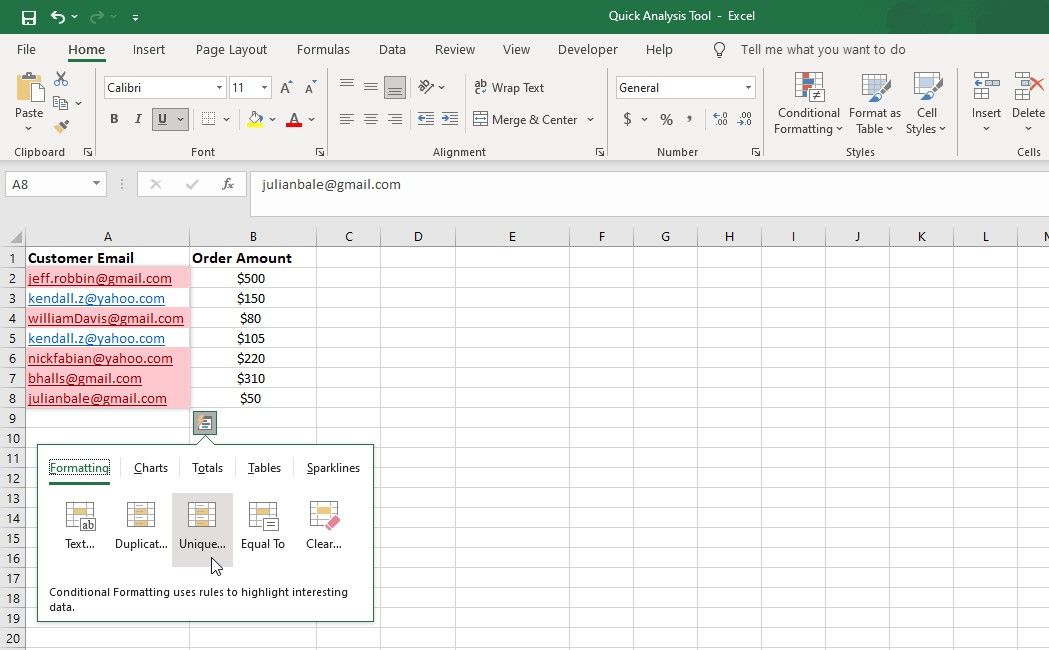Open the font name Calibri dropdown
Screen dimensions: 1049x650
(x=219, y=88)
